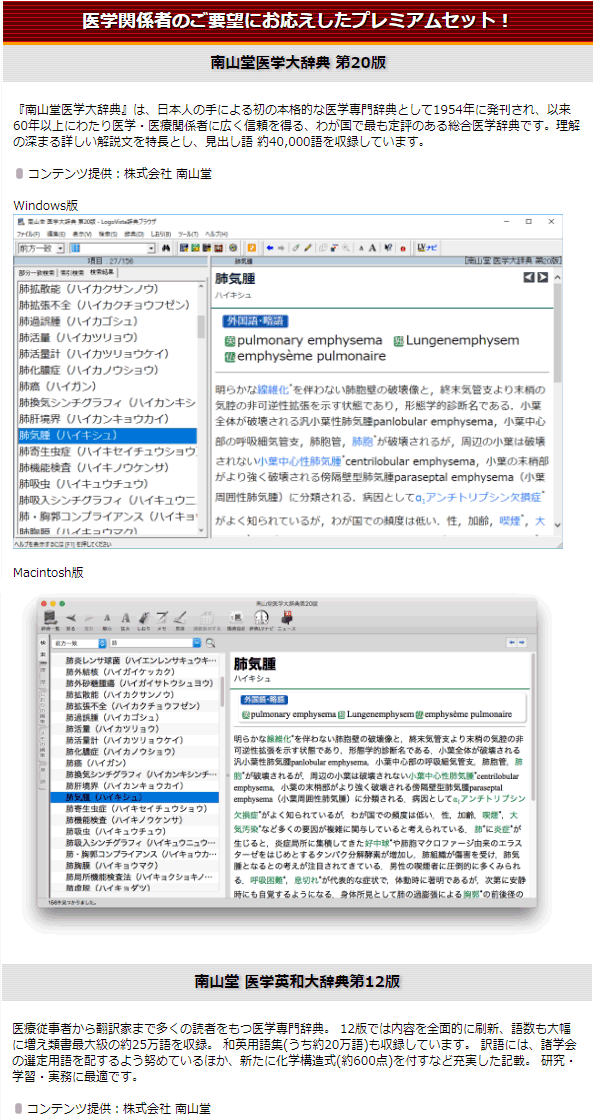Open the ヘルプ(H) menu
The height and width of the screenshot is (1120, 600).
pos(216,234)
